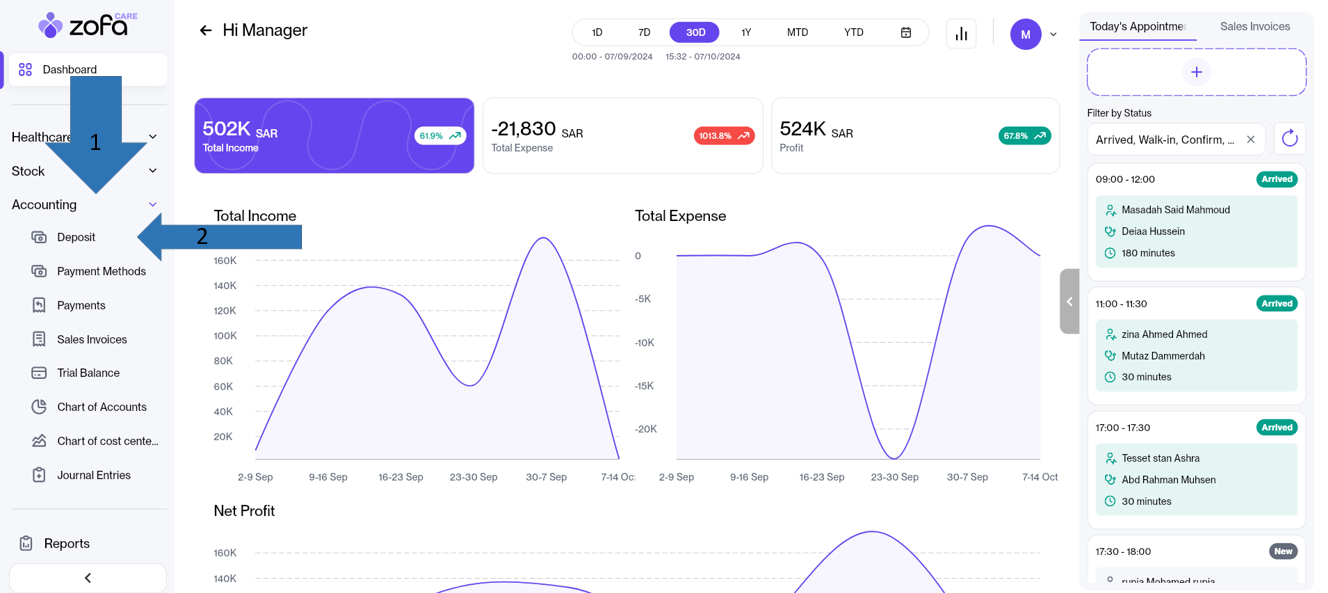Collapse the sidebar with bottom arrow button
1328x593 pixels.
coord(88,578)
